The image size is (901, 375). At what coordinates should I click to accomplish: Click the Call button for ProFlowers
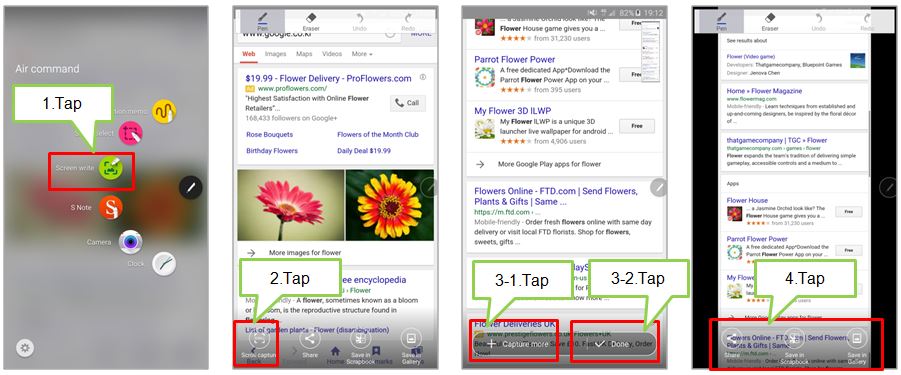pyautogui.click(x=408, y=103)
